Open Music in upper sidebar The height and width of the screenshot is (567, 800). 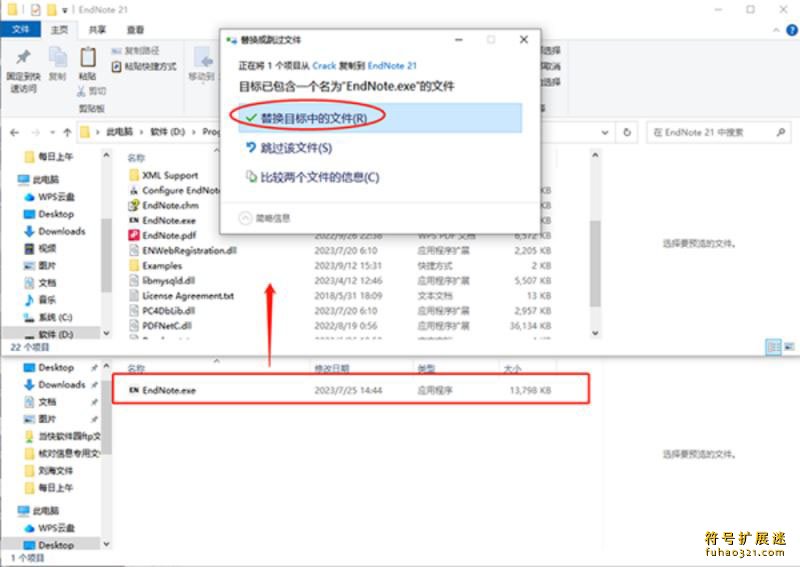pos(40,300)
